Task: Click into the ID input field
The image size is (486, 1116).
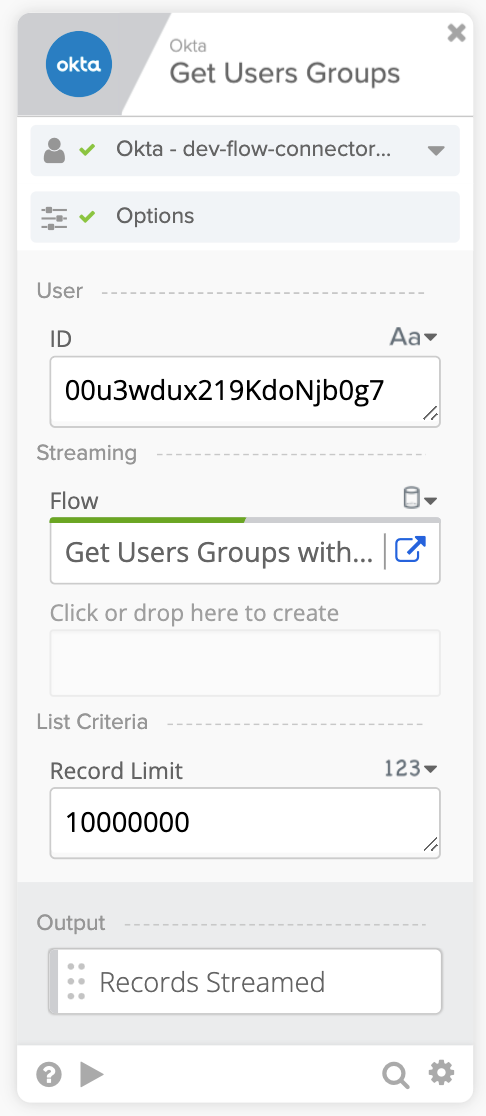Action: (245, 391)
